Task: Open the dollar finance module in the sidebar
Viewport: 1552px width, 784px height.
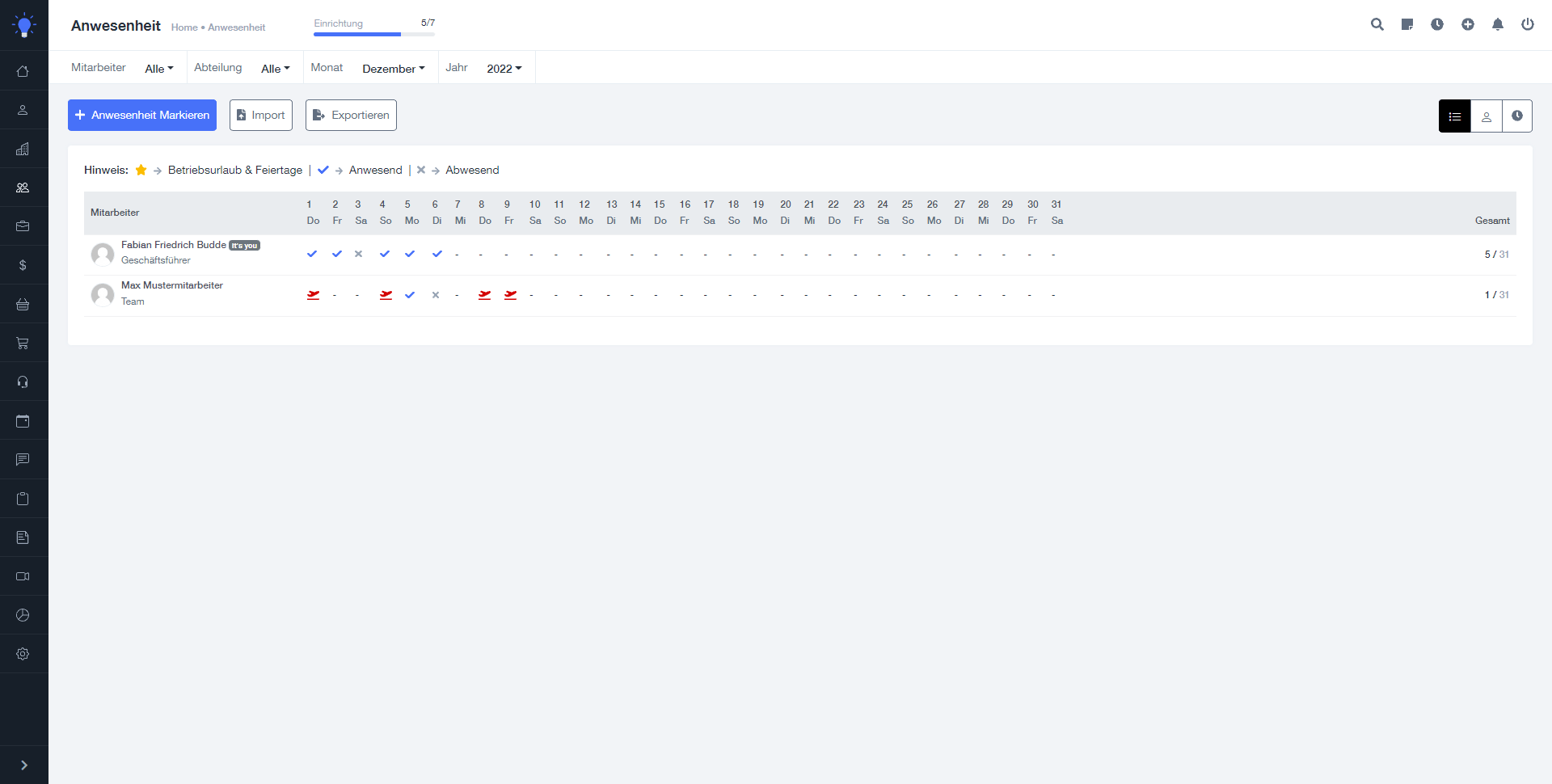Action: coord(23,265)
